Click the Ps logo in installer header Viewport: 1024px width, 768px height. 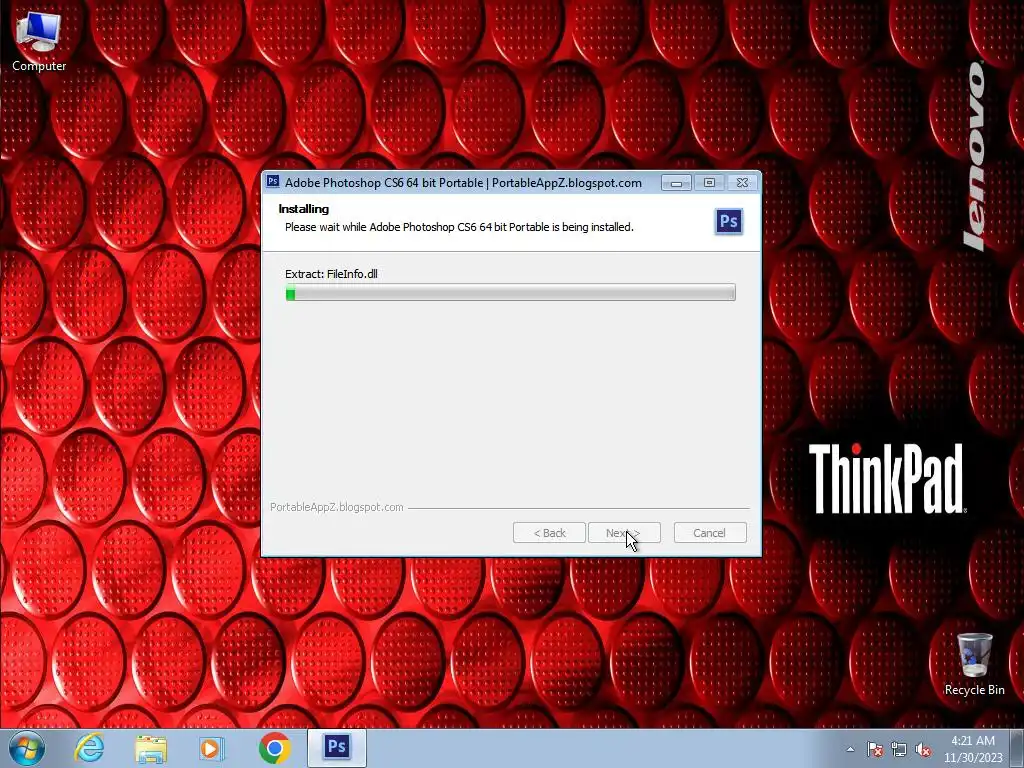[x=728, y=221]
